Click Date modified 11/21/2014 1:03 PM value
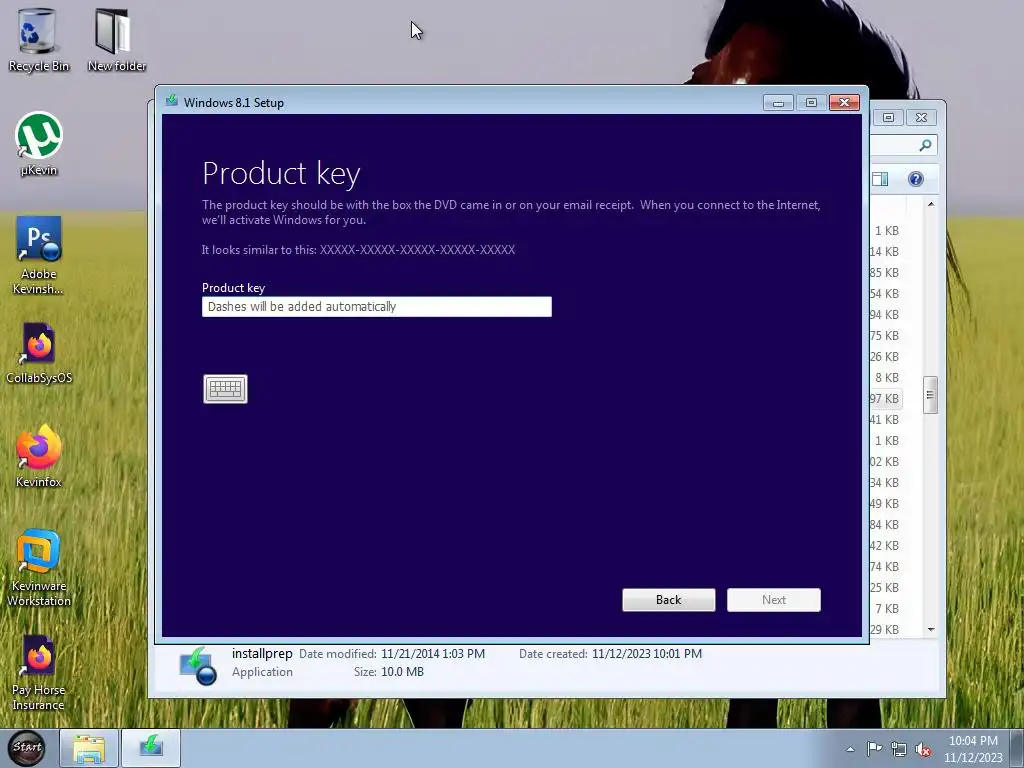The width and height of the screenshot is (1024, 768). click(433, 654)
